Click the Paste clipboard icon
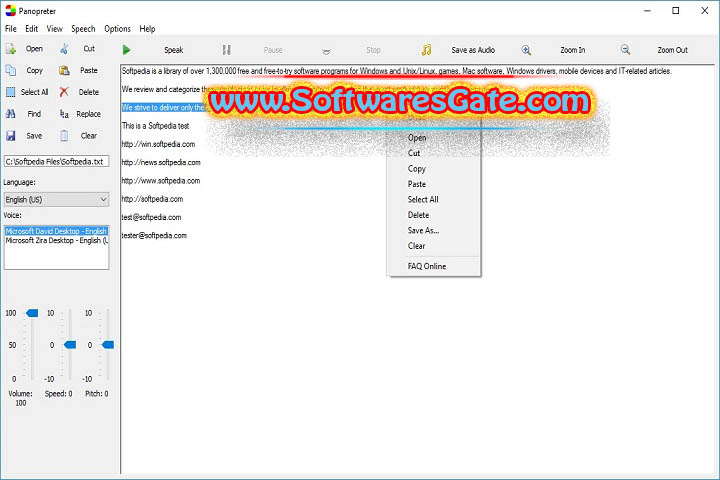Screen dimensions: 720x480 coord(64,70)
